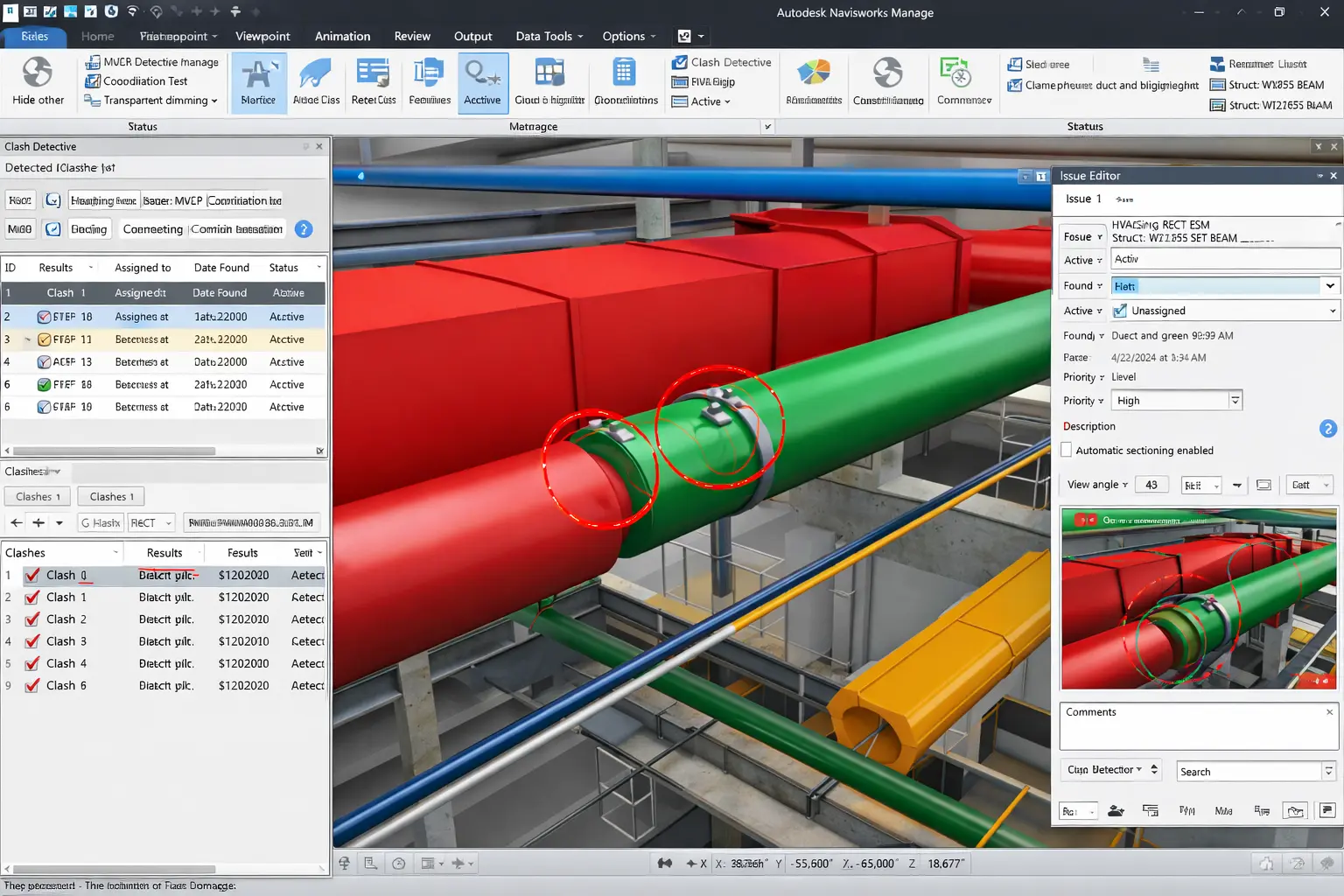The width and height of the screenshot is (1344, 896).
Task: Check the Unassigned checkbox in Issue Editor
Action: point(1121,310)
